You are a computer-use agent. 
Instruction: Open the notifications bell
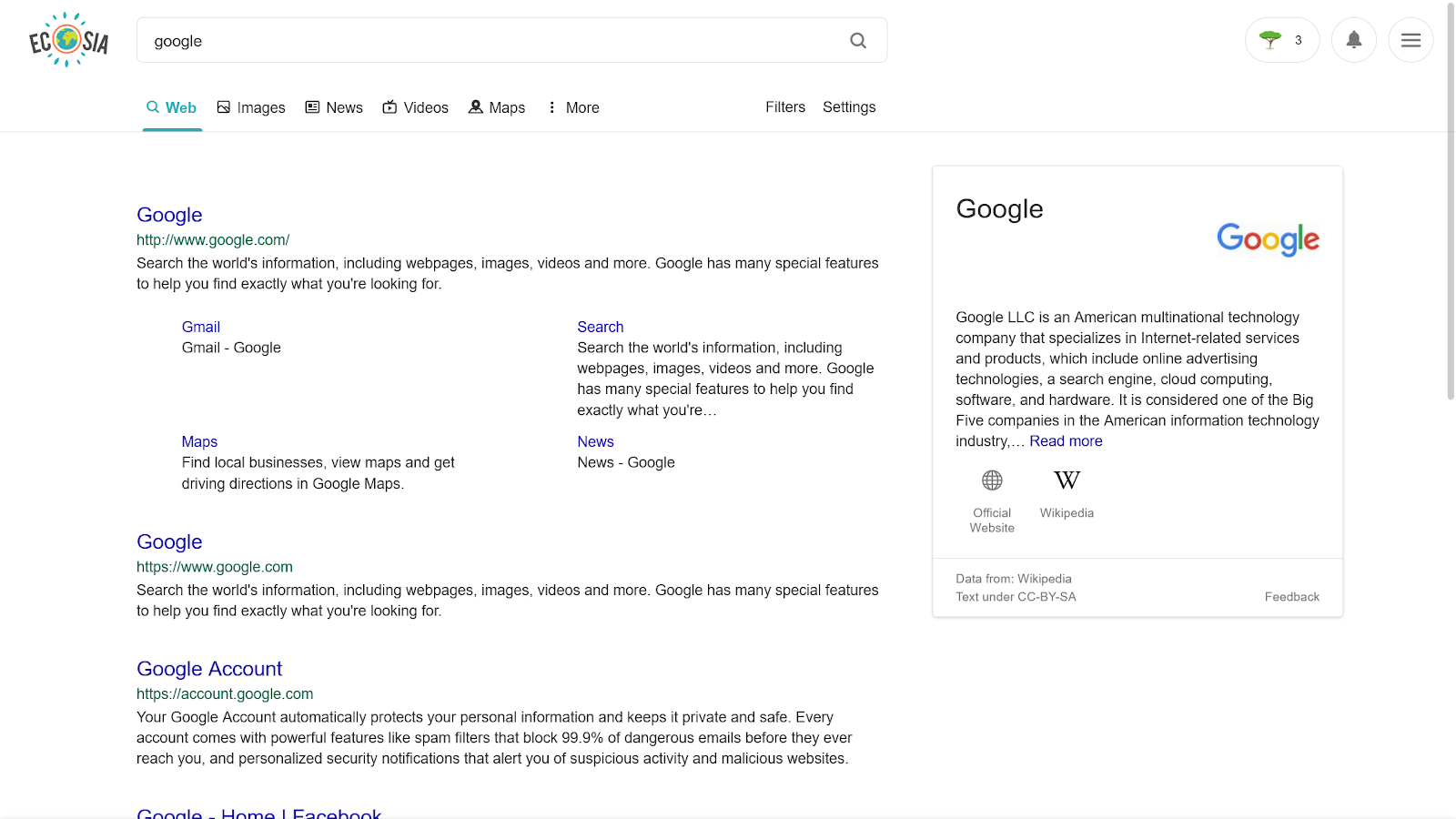1354,40
